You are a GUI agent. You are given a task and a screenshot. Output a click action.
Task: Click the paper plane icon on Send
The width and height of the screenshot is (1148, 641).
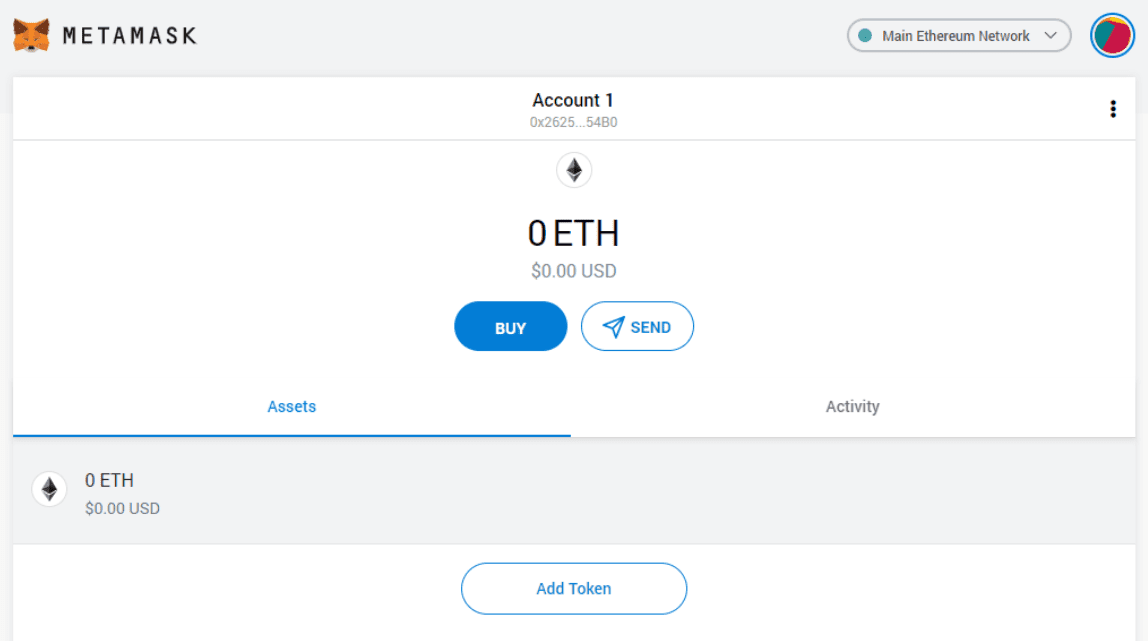613,327
